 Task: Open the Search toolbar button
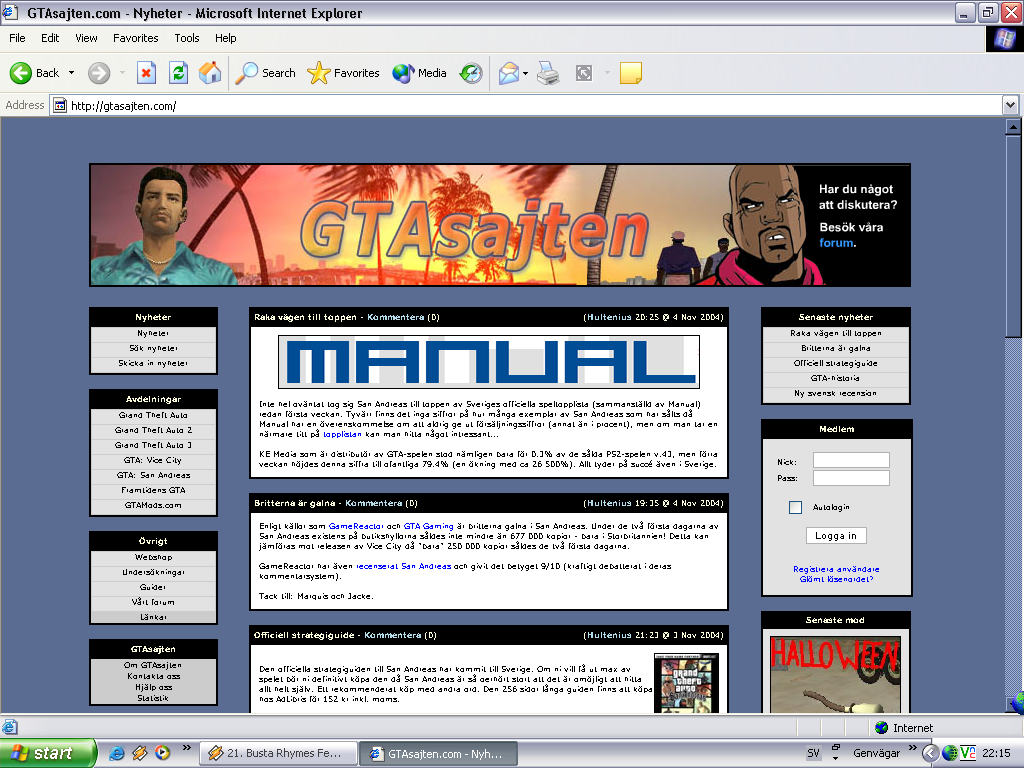pos(266,72)
